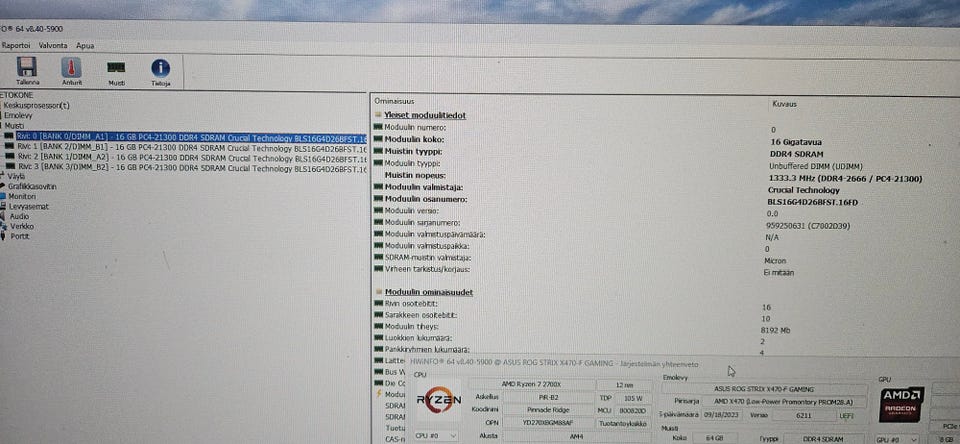Click the AMD X470 chipset field
The width and height of the screenshot is (960, 444).
tap(786, 402)
